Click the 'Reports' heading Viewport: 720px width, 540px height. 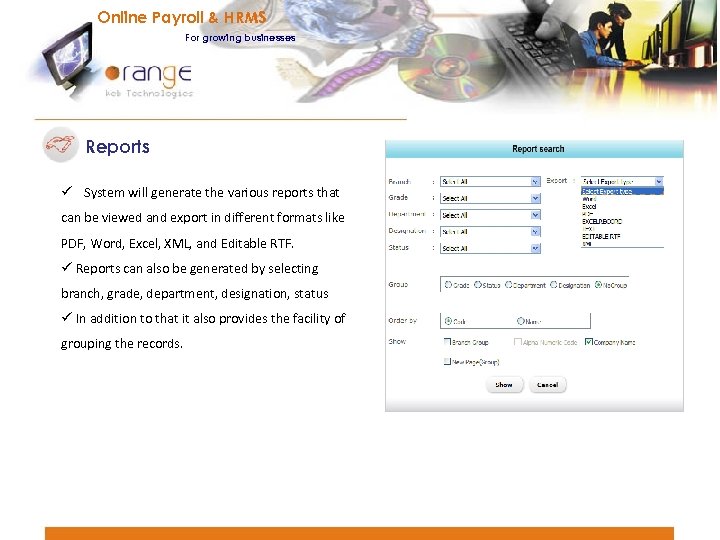[118, 146]
